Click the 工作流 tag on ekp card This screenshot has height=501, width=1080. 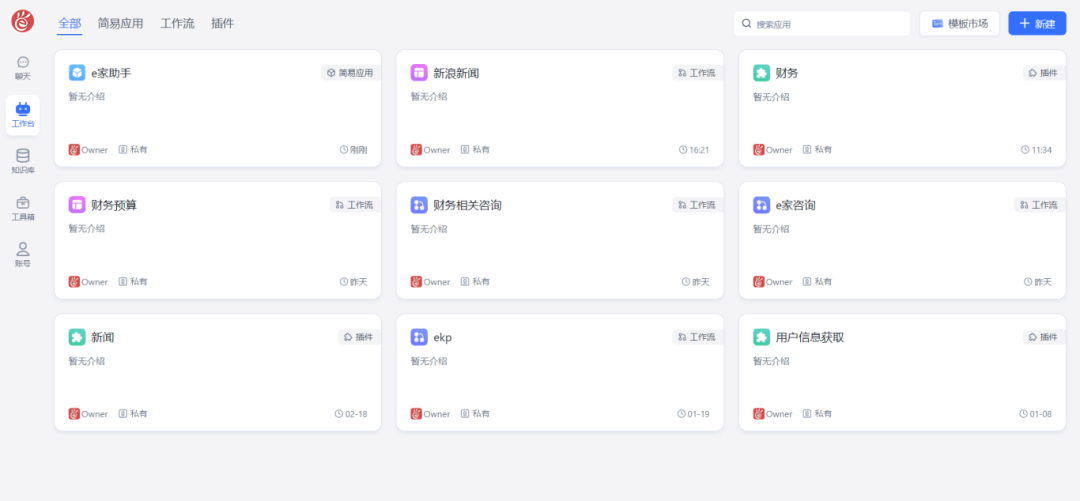point(698,337)
